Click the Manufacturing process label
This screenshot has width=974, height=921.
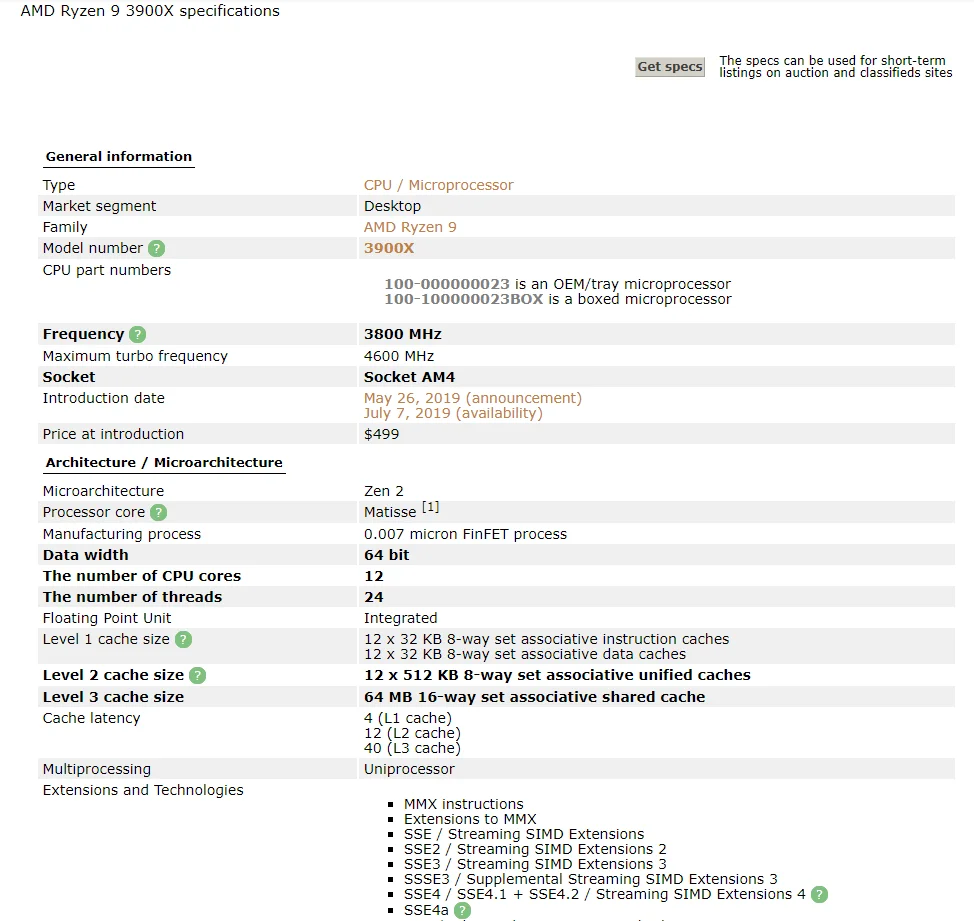[122, 534]
